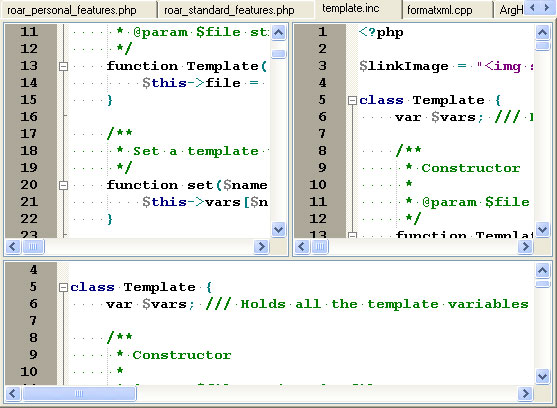
Task: Open the roar_standard_features.php tab
Action: click(x=229, y=10)
